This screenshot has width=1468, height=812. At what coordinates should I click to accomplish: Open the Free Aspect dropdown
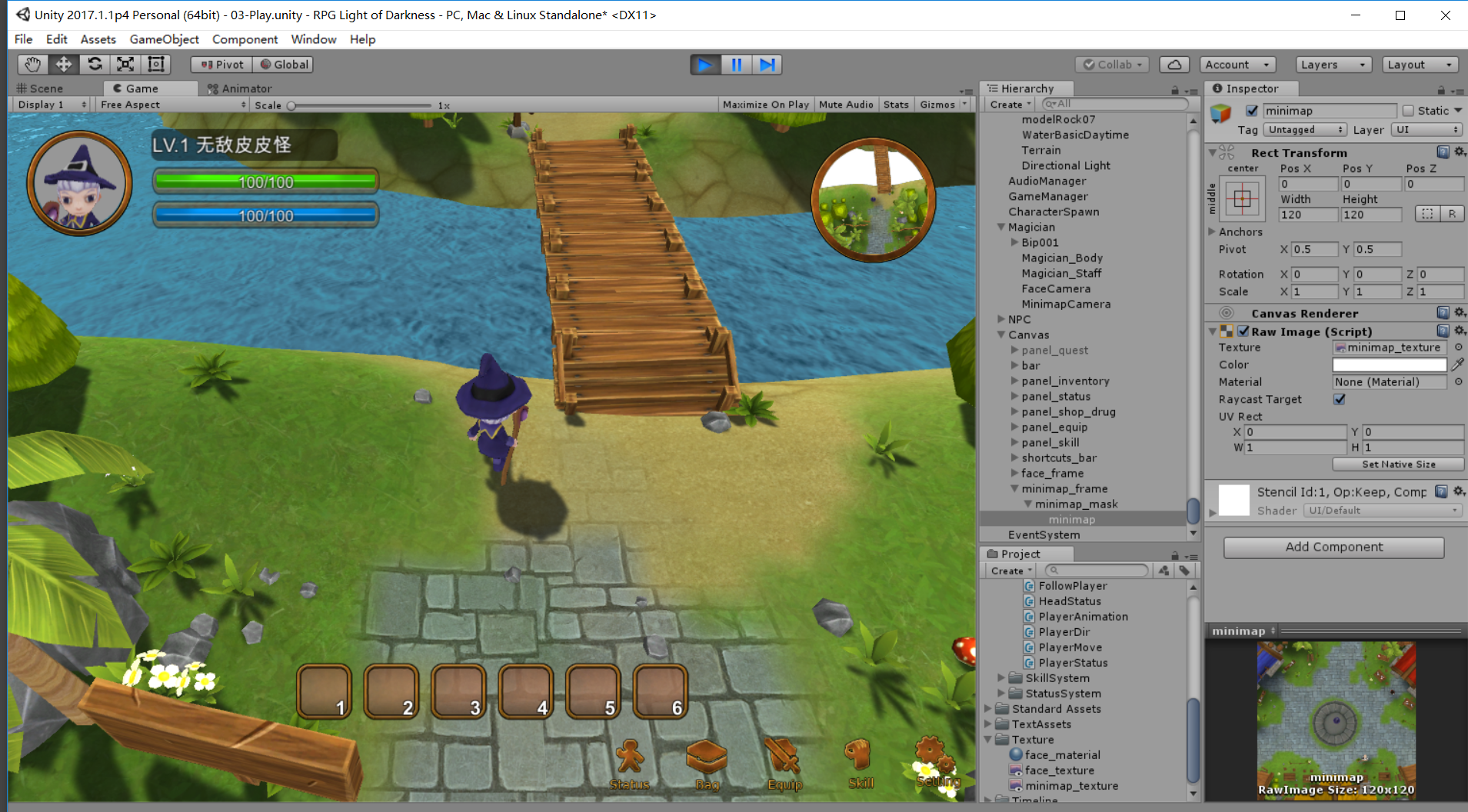point(173,105)
